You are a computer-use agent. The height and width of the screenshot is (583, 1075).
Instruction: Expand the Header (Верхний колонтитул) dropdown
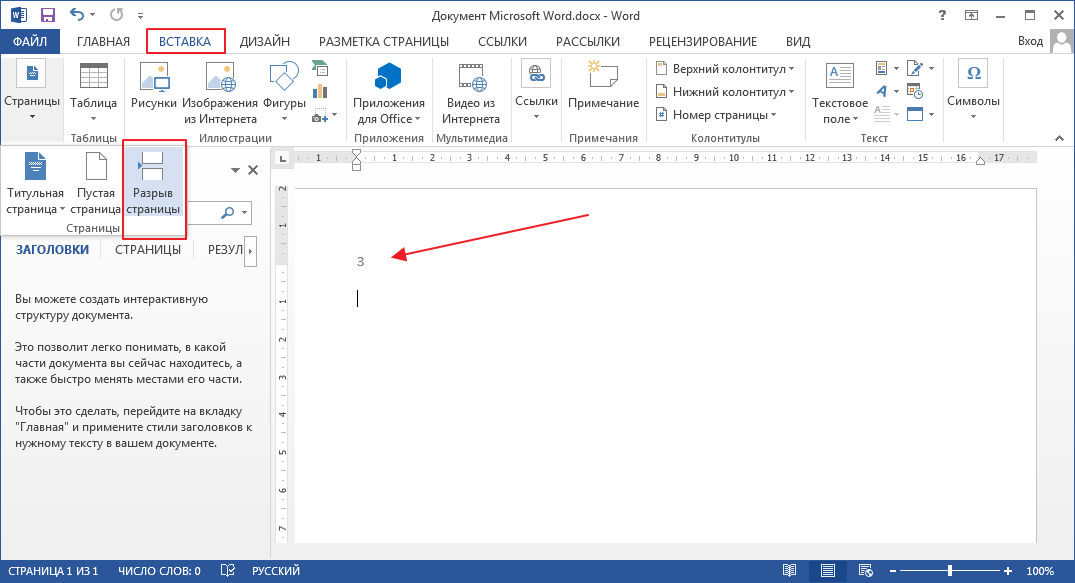pos(726,68)
